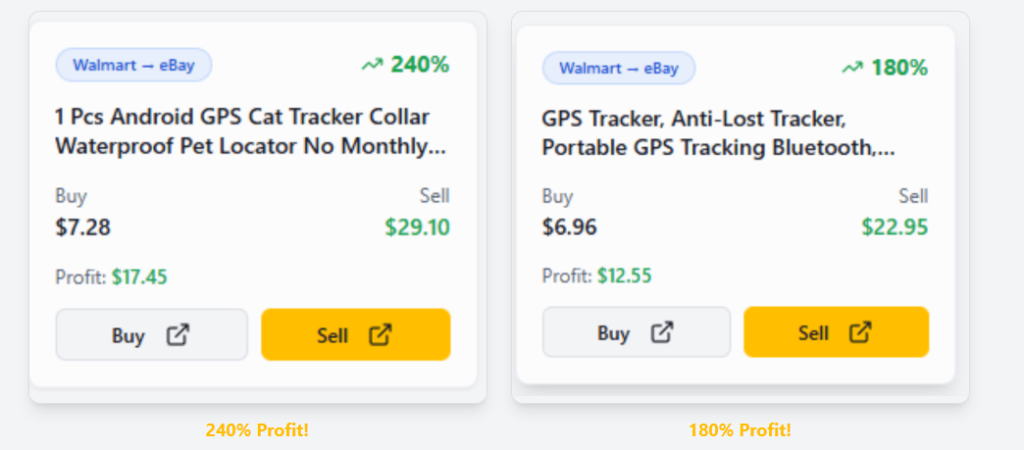Click Walmart → eBay badge on Cat Tracker card
The image size is (1024, 450).
click(133, 65)
